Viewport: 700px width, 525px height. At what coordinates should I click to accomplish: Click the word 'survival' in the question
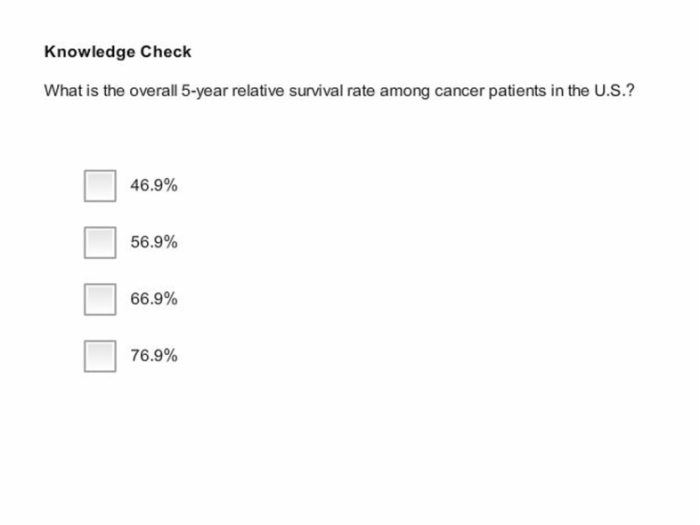(316, 91)
